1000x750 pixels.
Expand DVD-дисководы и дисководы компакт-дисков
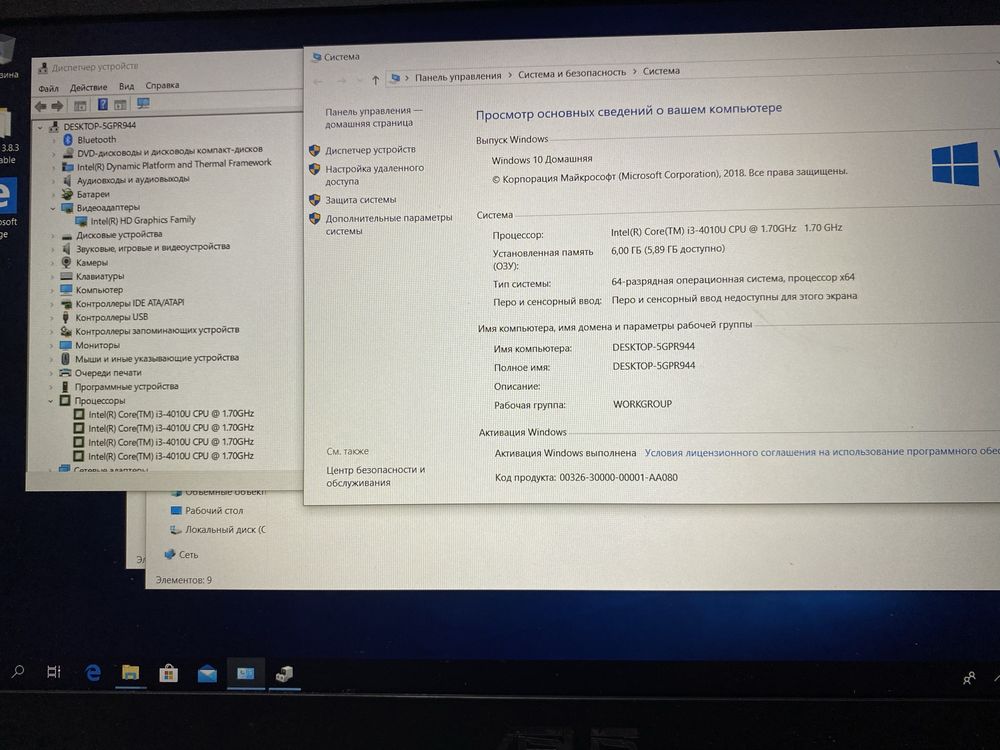(x=55, y=154)
